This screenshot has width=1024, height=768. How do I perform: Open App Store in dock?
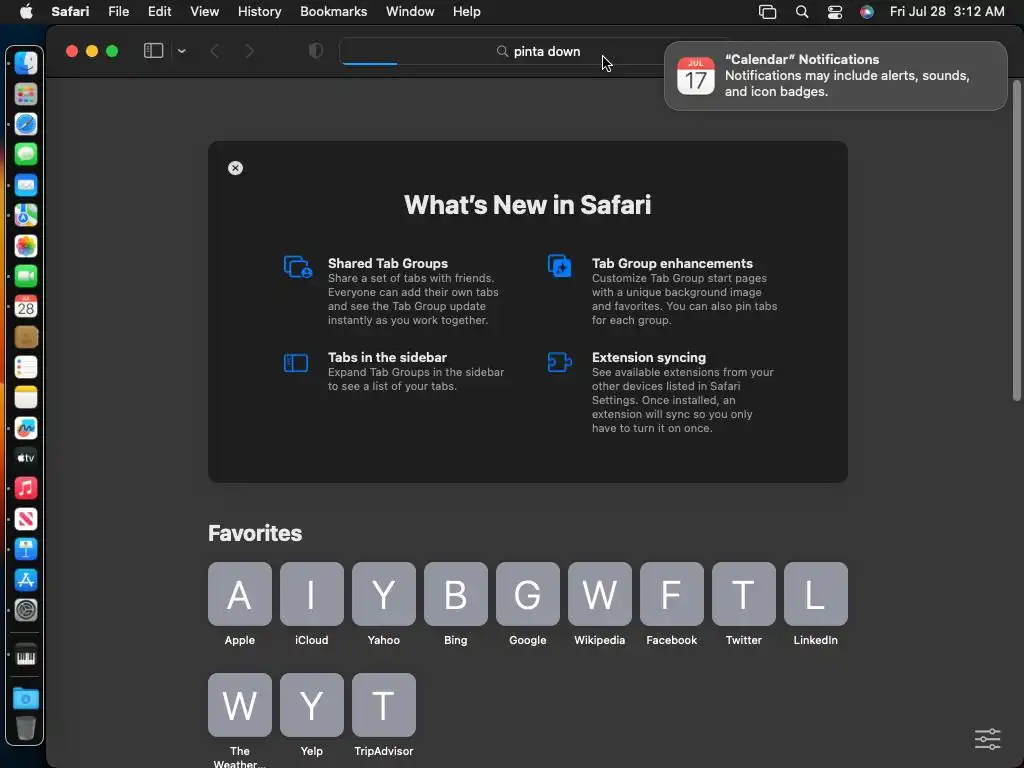(25, 579)
